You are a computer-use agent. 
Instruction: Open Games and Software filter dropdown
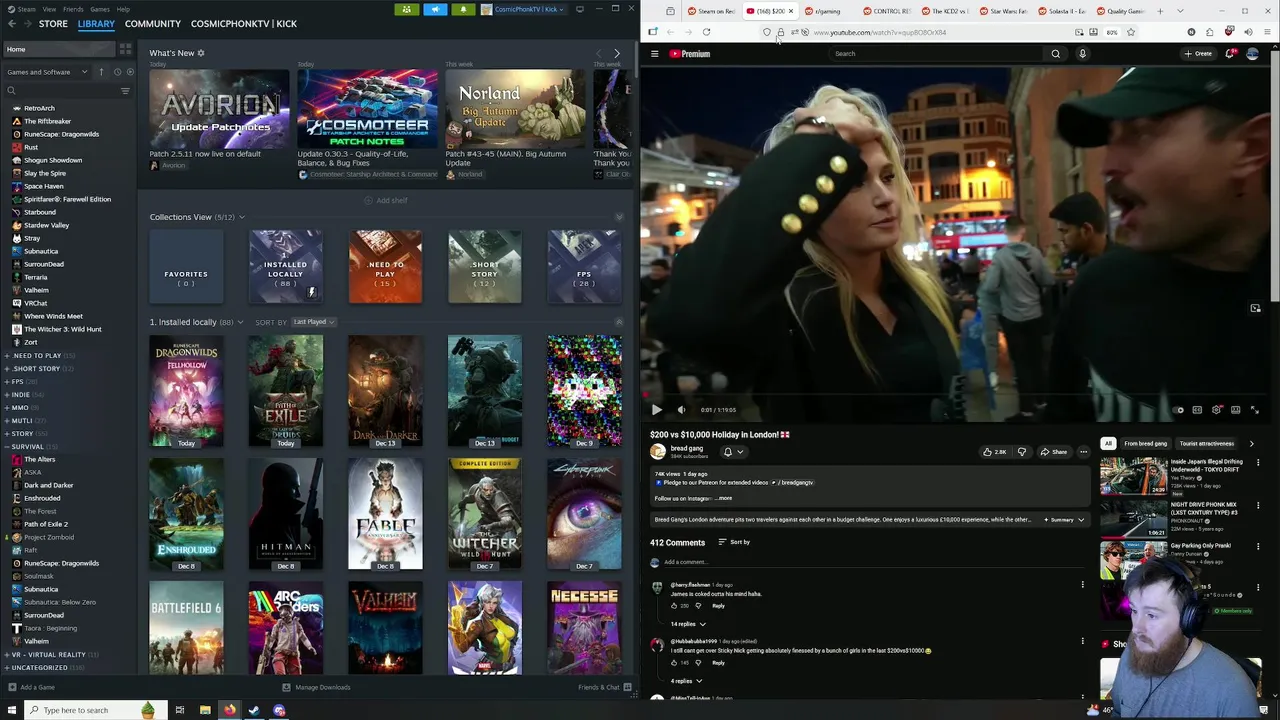click(x=47, y=72)
